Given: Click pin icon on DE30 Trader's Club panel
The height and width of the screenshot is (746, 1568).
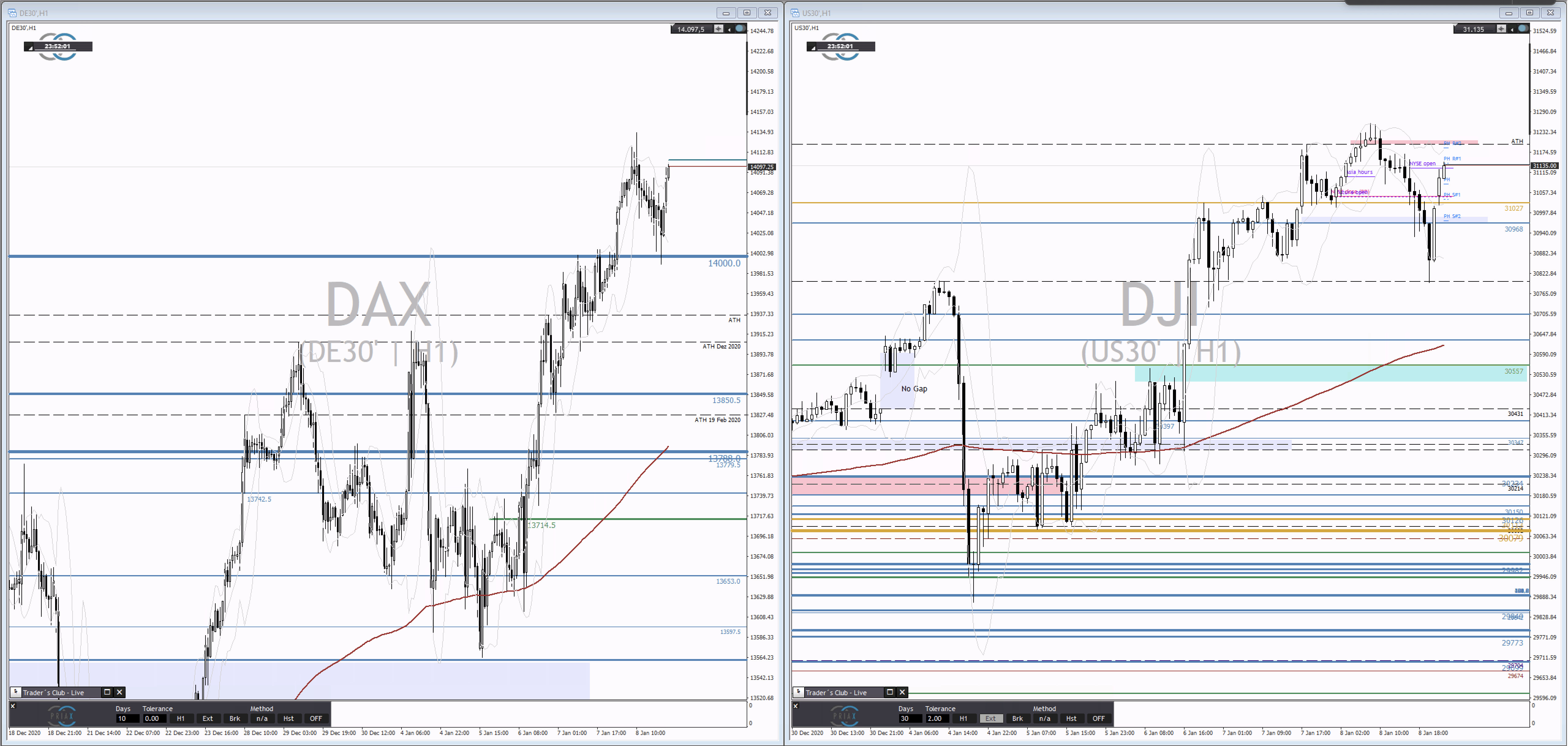Looking at the screenshot, I should click(x=16, y=692).
